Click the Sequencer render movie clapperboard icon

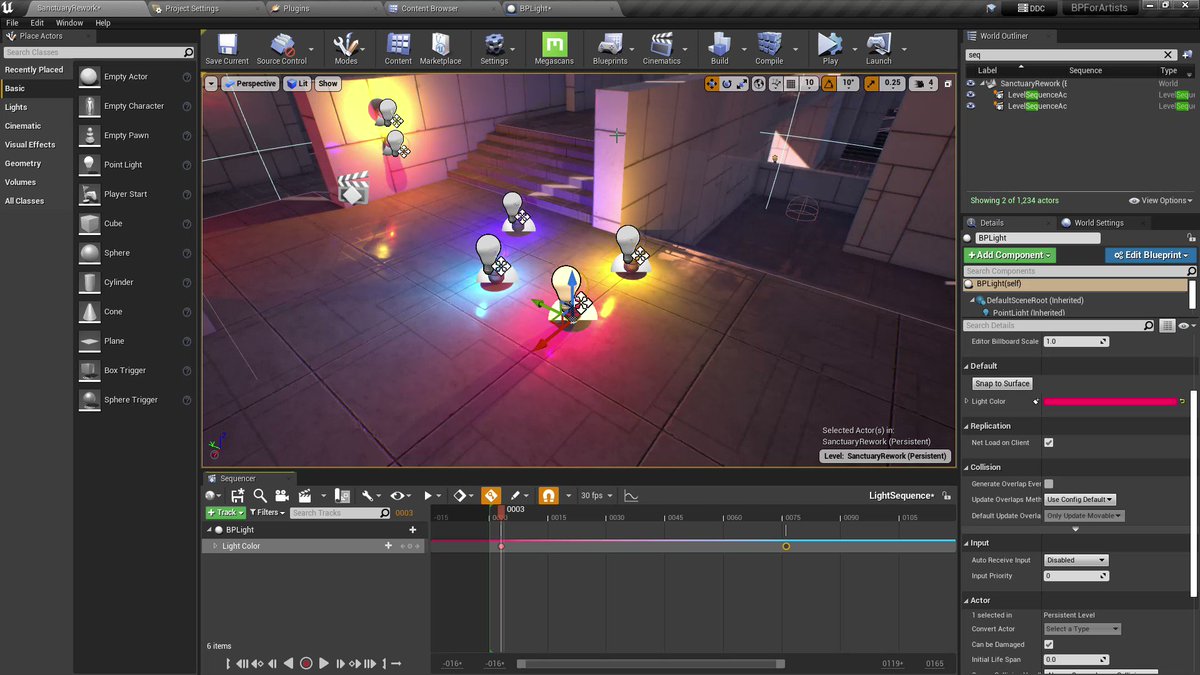click(304, 495)
